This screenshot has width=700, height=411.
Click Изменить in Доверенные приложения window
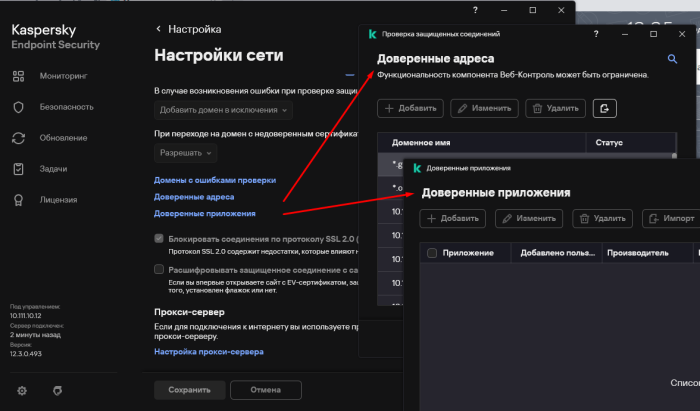(x=529, y=219)
